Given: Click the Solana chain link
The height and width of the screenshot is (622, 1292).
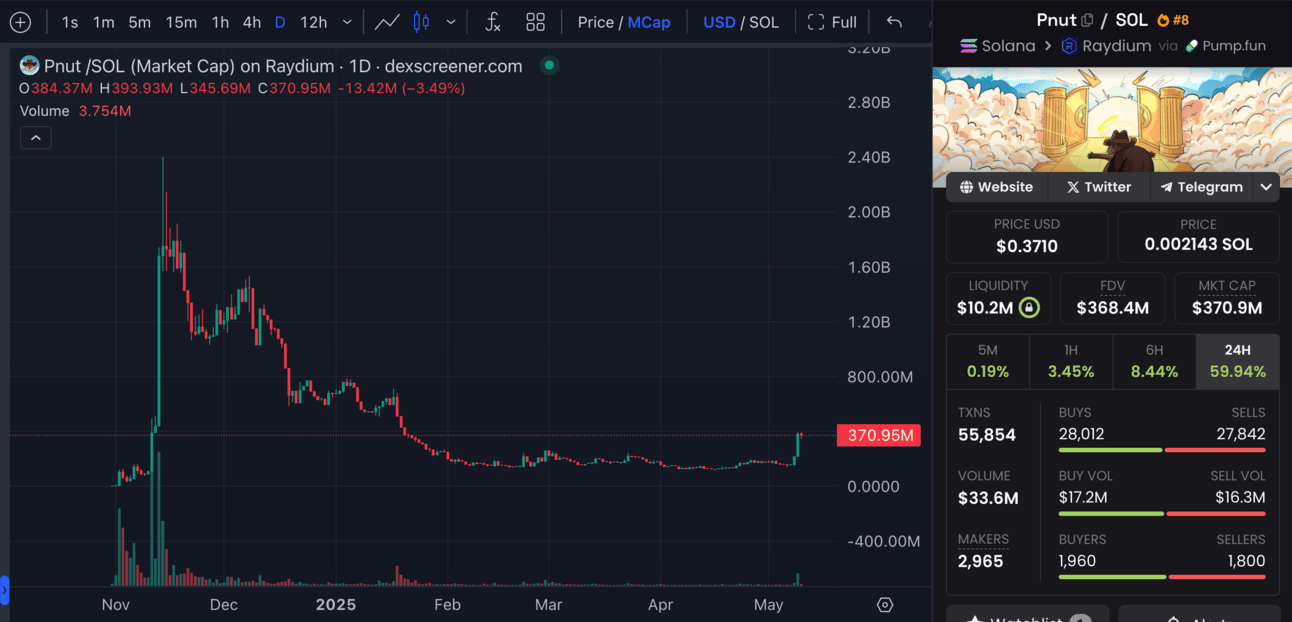Looking at the screenshot, I should (997, 46).
